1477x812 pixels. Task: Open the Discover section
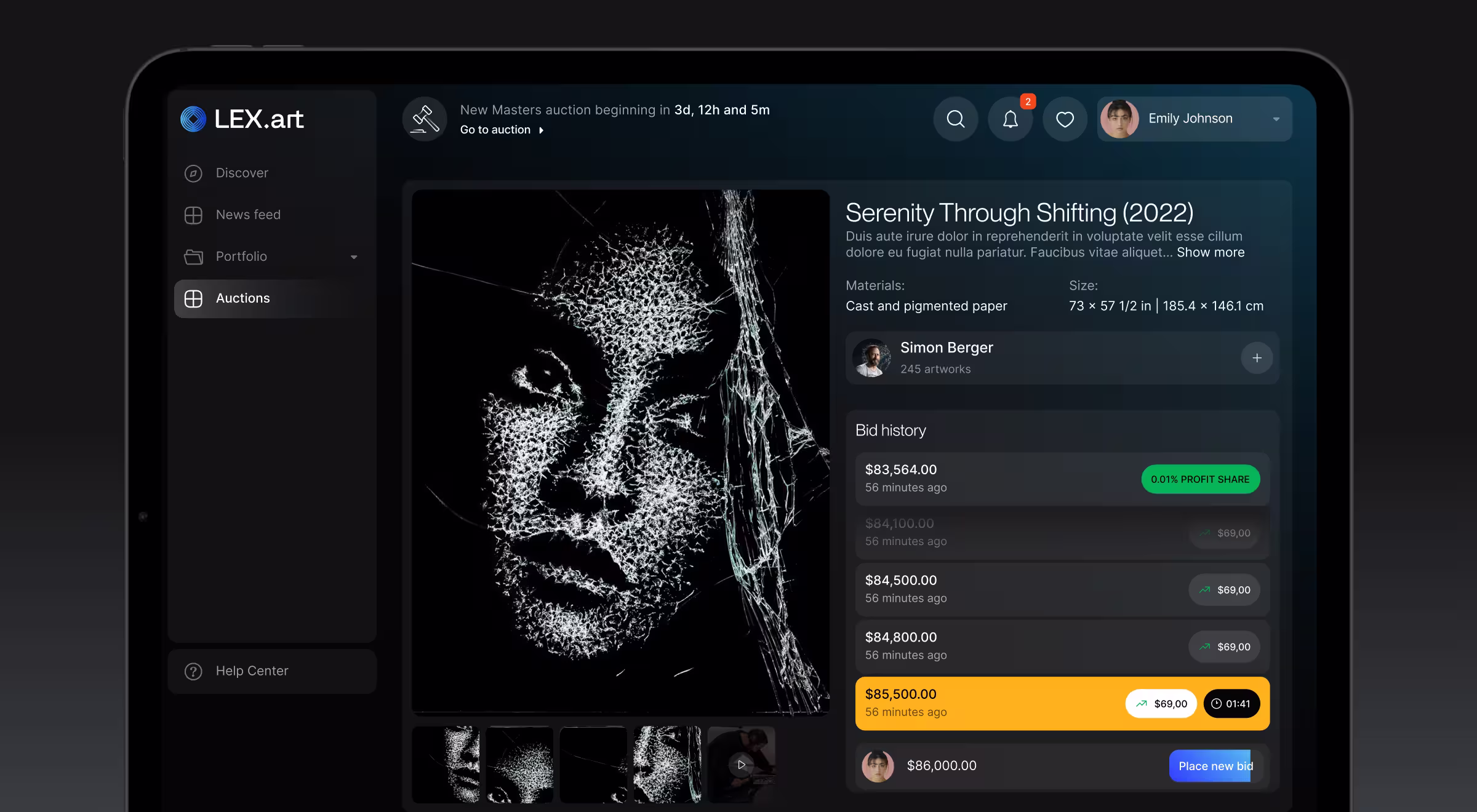[241, 173]
